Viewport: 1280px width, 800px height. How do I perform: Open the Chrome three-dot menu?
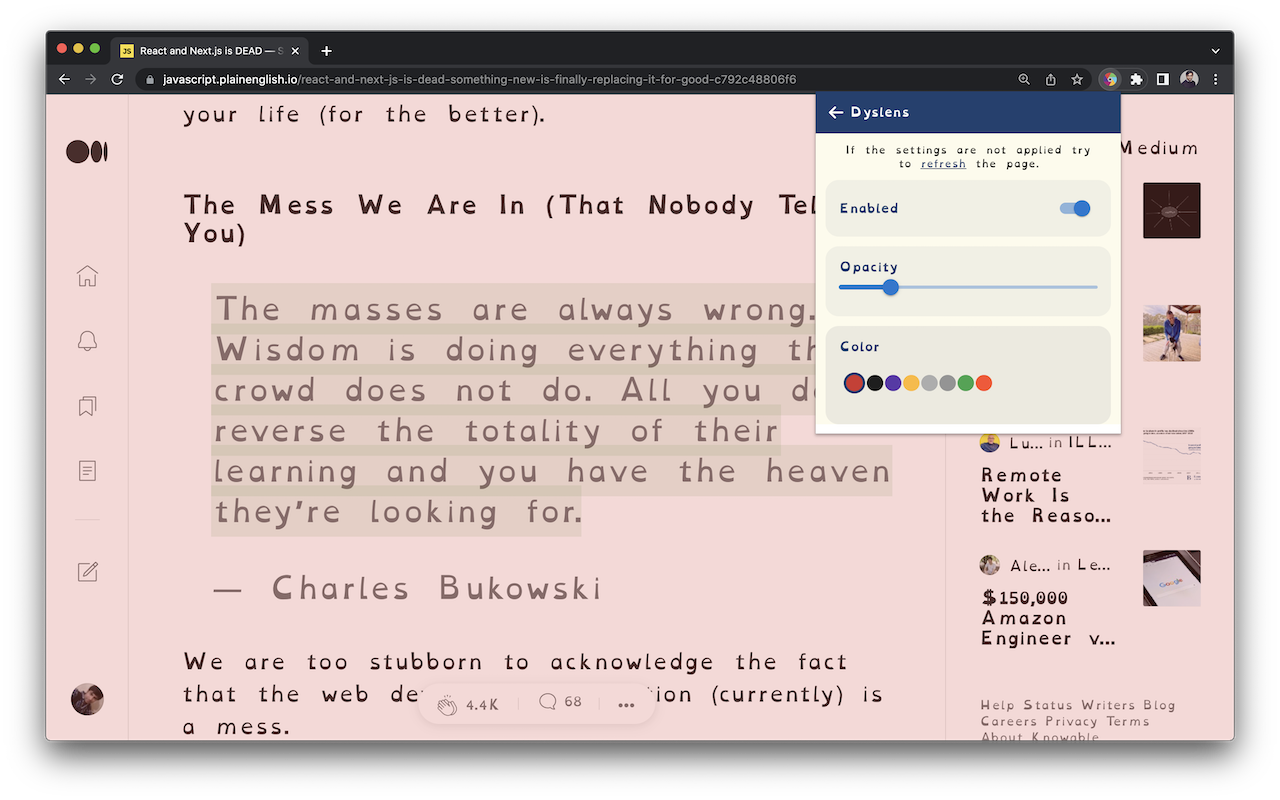pyautogui.click(x=1216, y=79)
